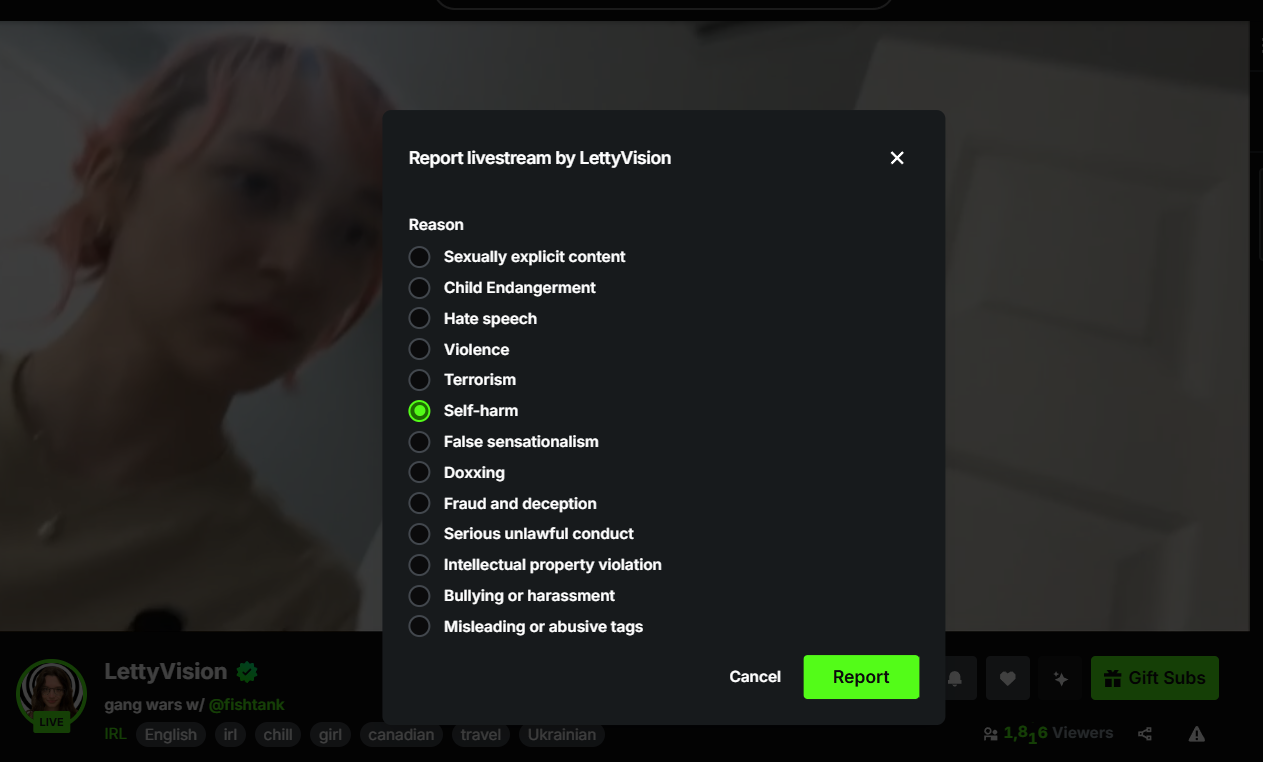
Task: Pick Fraud and deception reason
Action: pyautogui.click(x=419, y=504)
